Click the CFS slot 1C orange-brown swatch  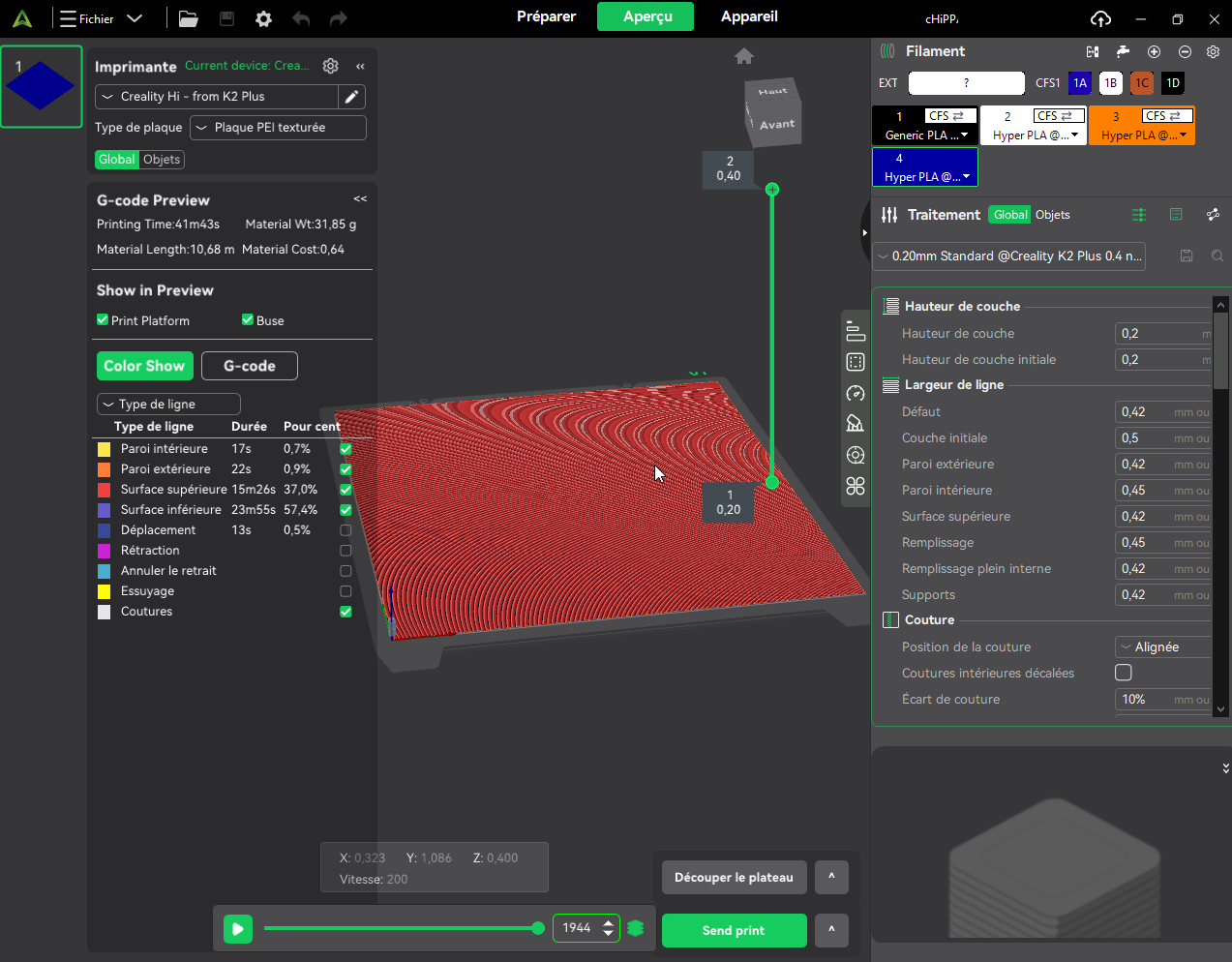tap(1142, 83)
